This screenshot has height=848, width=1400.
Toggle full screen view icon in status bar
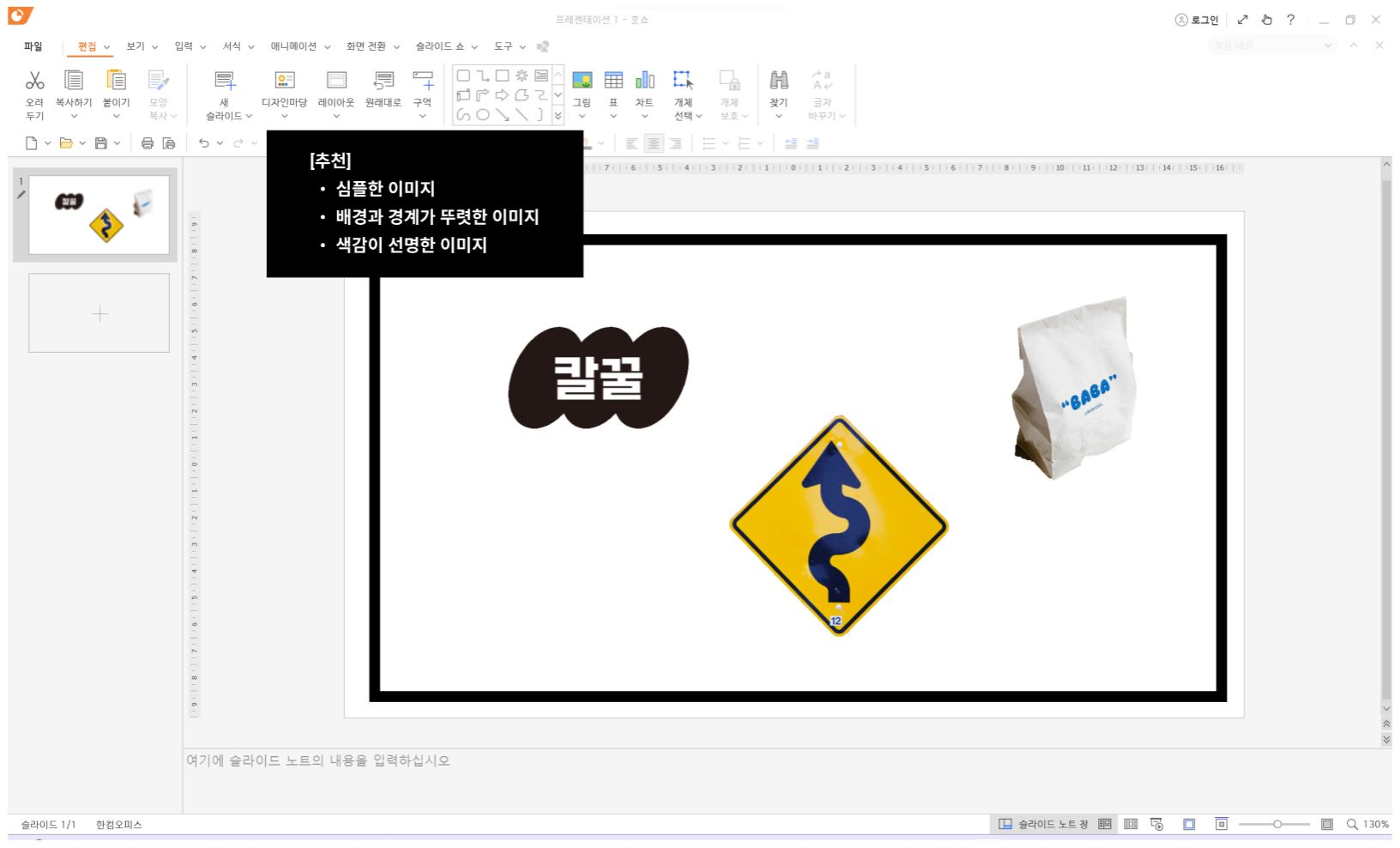point(1188,824)
